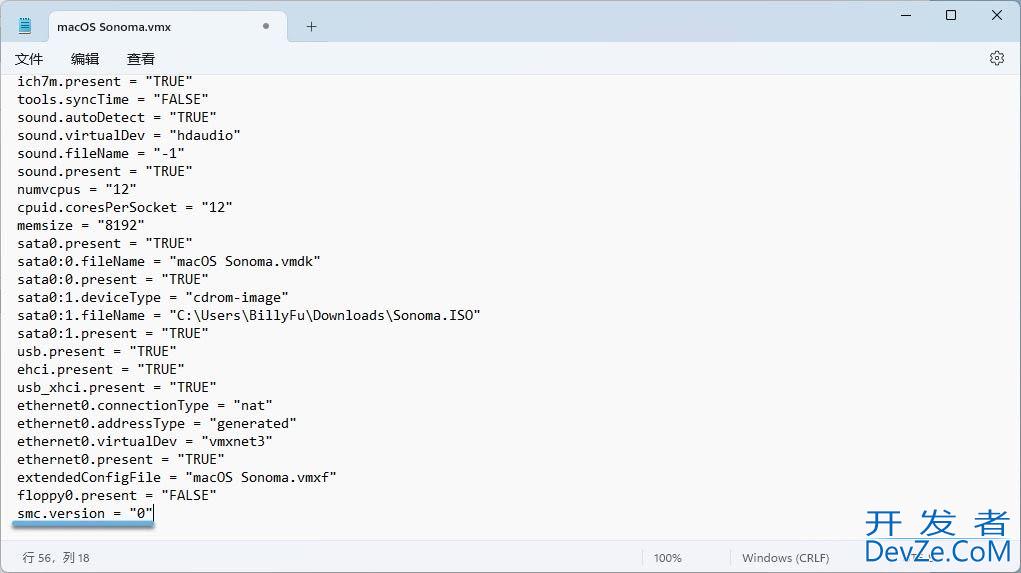Click the line usb.present = "TRUE"
The image size is (1021, 573).
(97, 352)
